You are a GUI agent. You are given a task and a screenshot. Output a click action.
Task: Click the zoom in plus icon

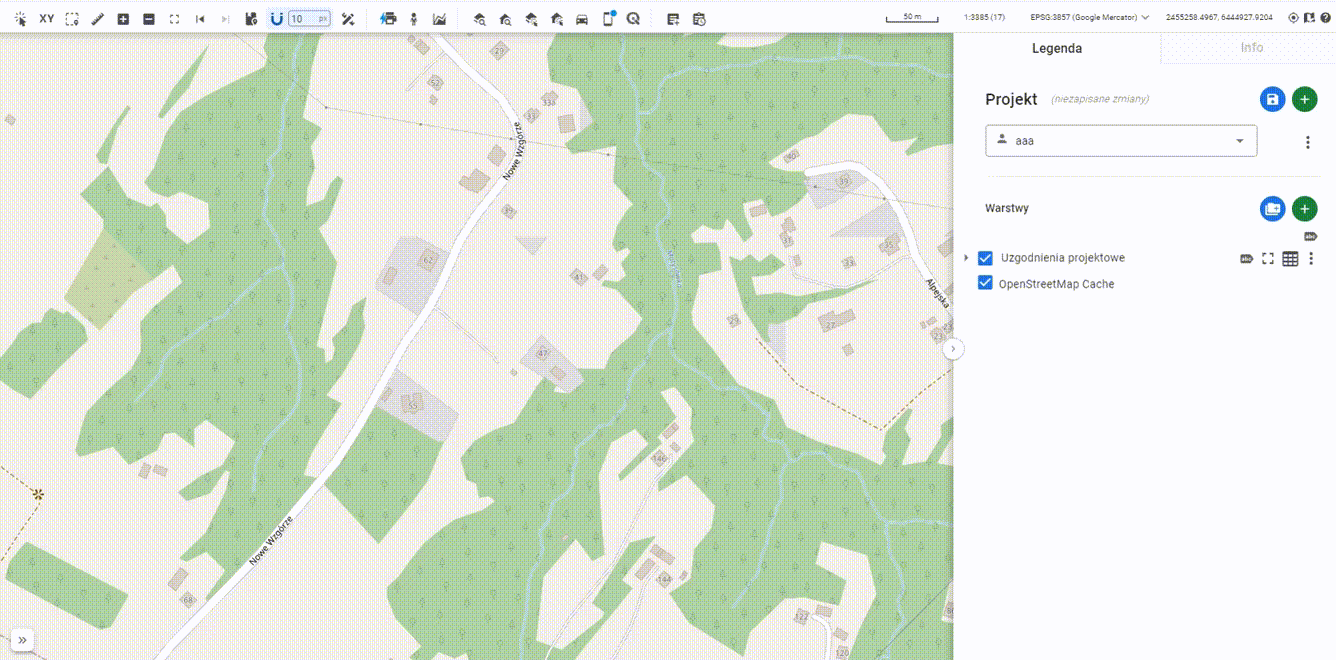coord(123,19)
